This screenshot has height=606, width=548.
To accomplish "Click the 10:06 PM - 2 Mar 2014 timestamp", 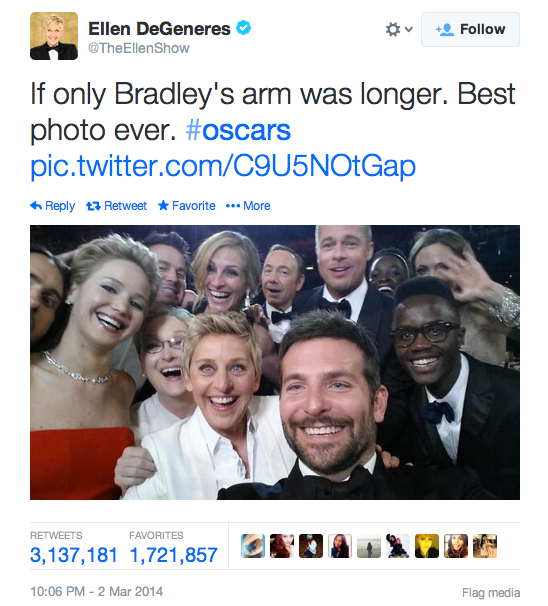I will point(96,591).
